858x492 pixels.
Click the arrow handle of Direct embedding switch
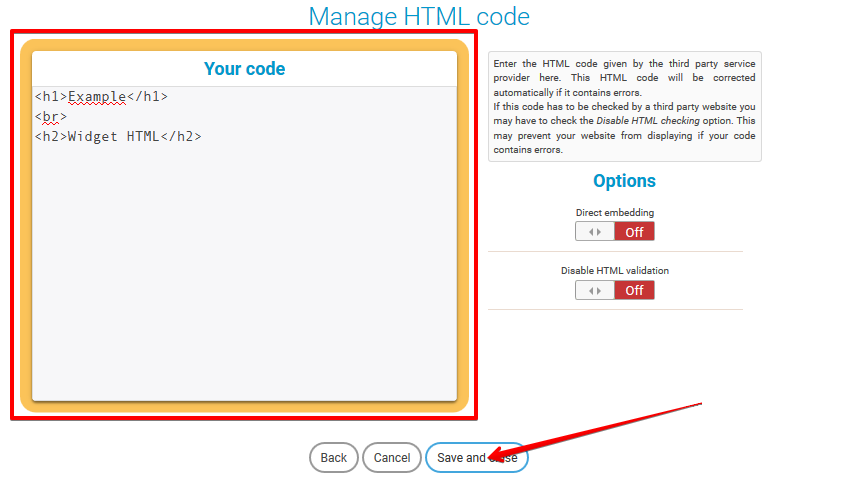click(595, 232)
